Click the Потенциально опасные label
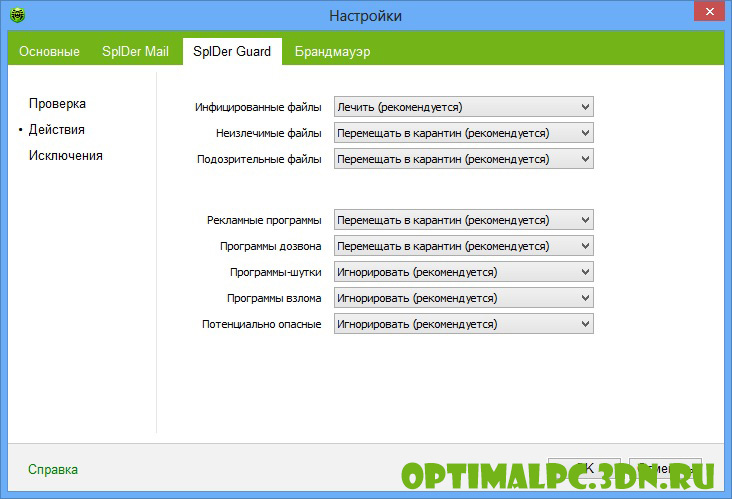The image size is (732, 499). point(261,324)
